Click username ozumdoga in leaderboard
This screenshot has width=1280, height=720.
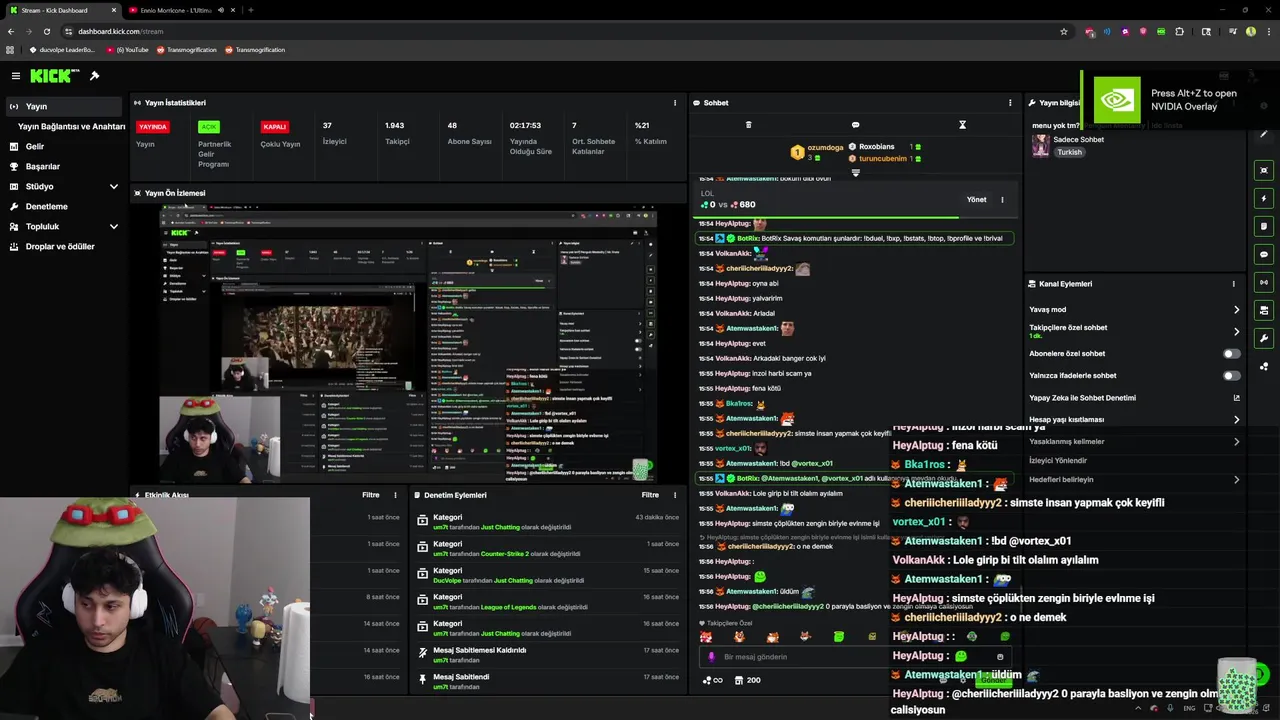point(825,147)
